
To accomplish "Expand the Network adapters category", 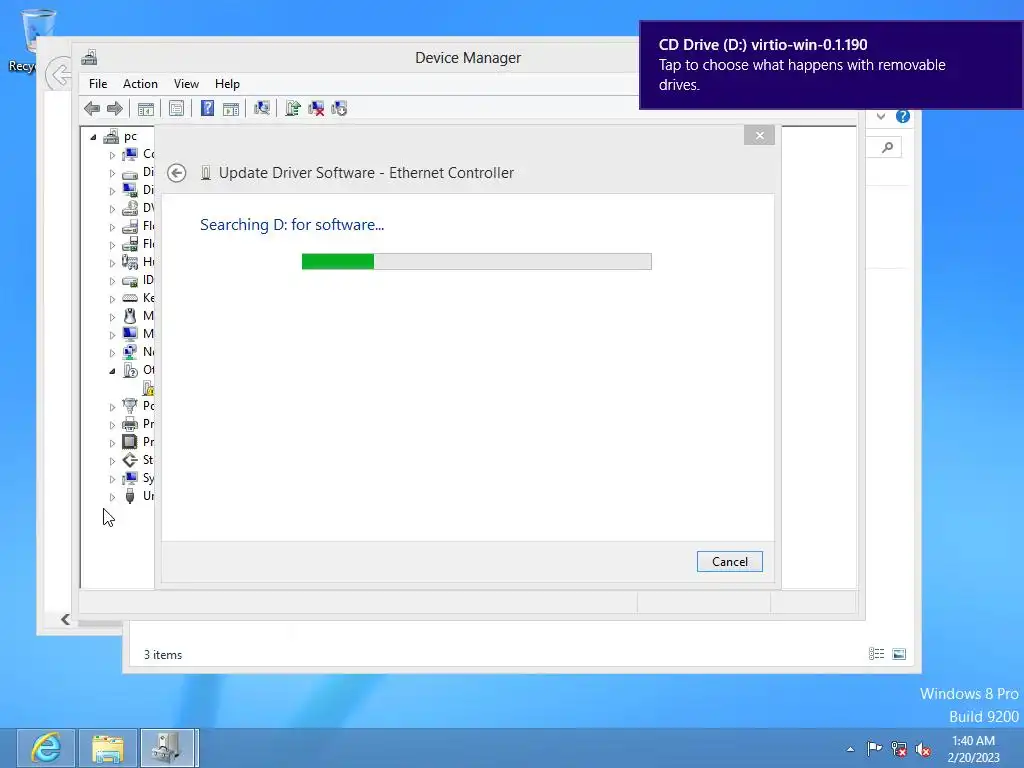I will (112, 353).
